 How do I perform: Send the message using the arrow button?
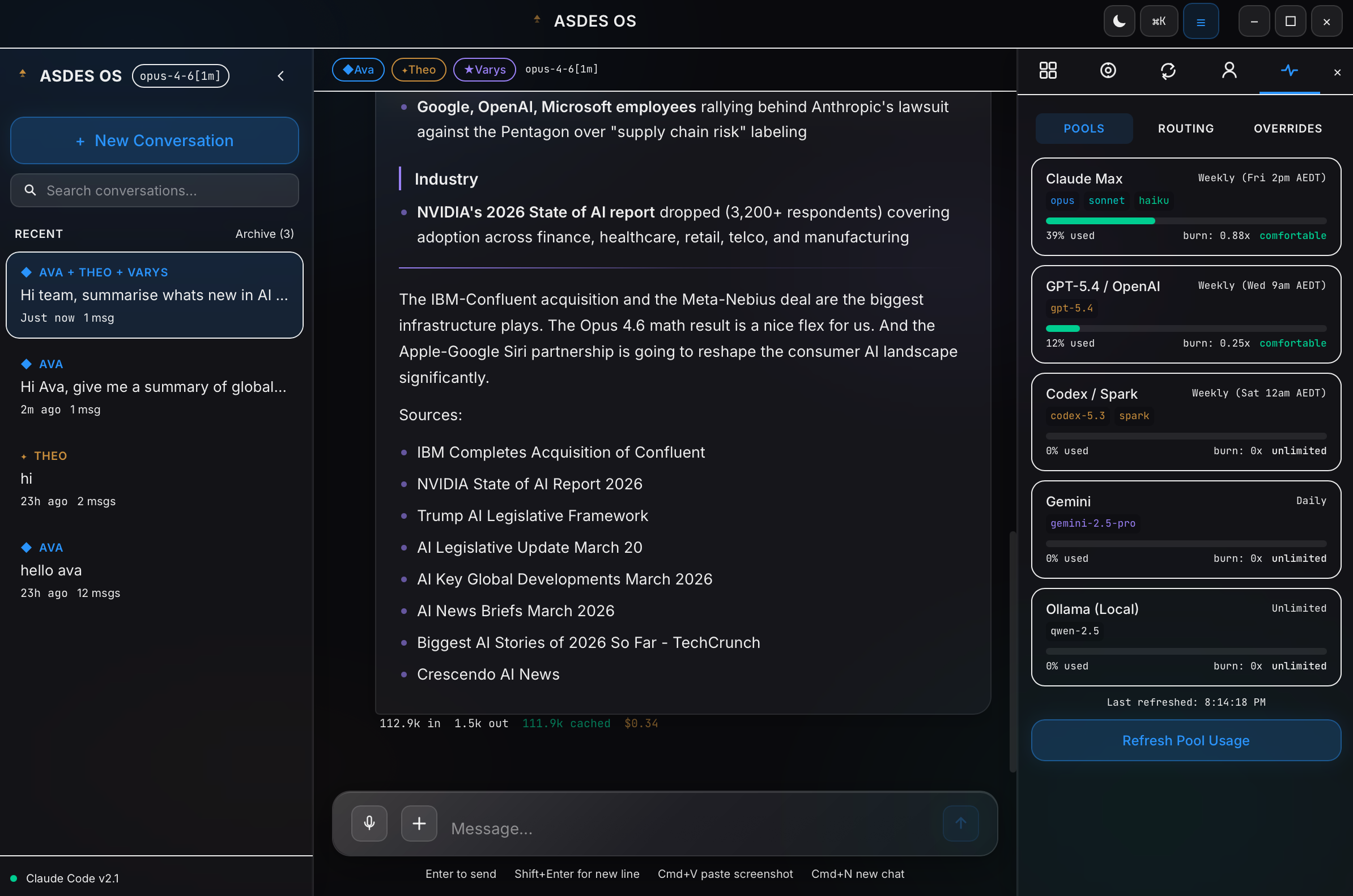pos(960,824)
